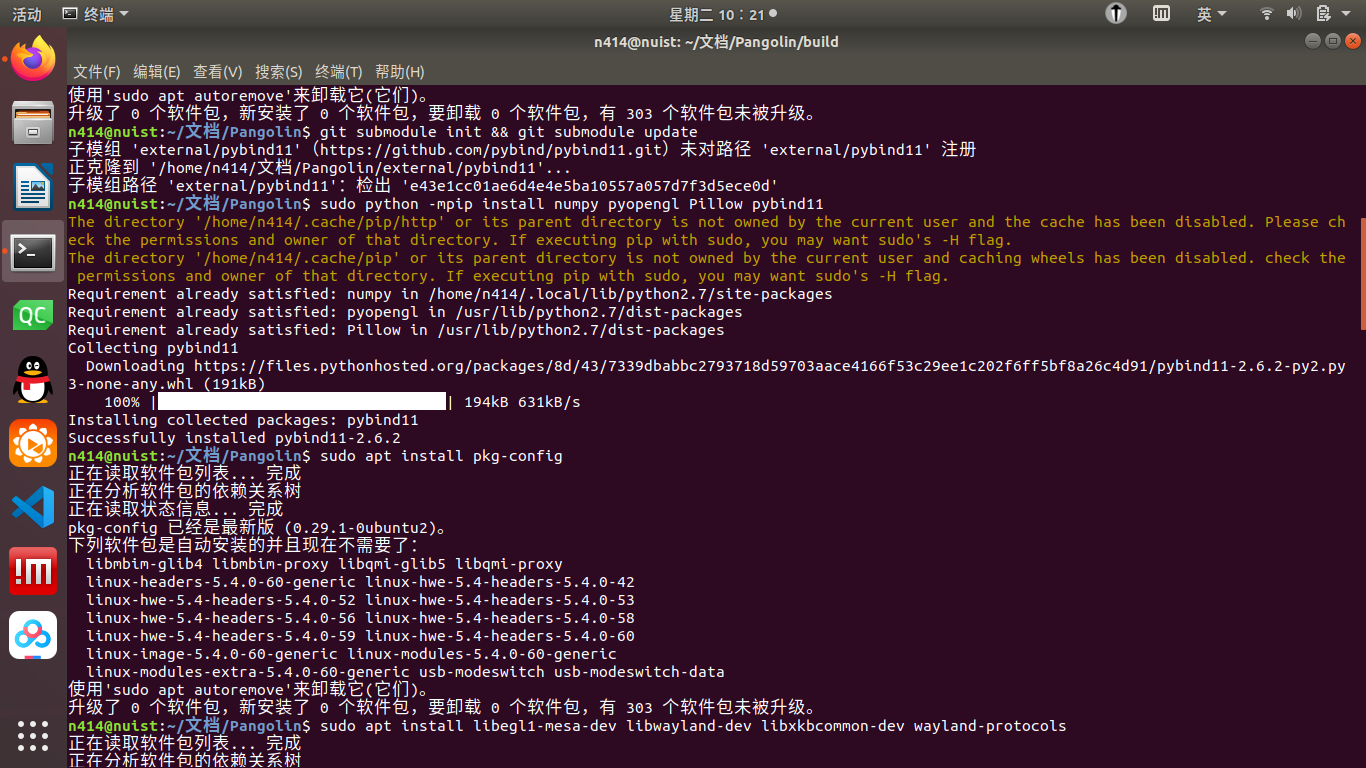1366x768 pixels.
Task: Open the green QC dock app
Action: click(33, 315)
